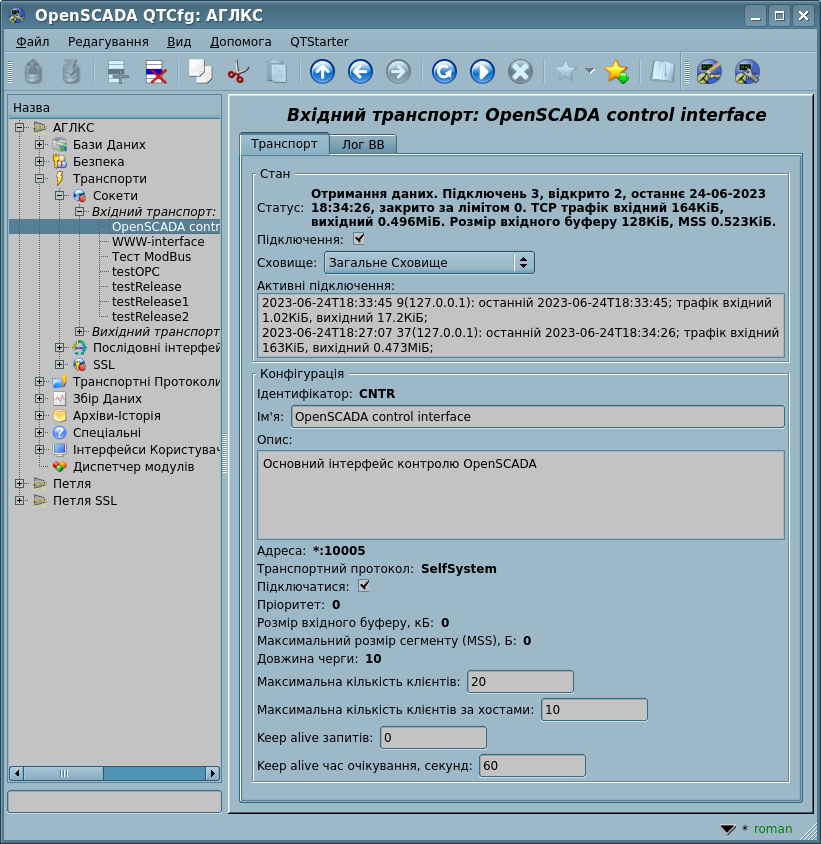
Task: Click the Спеціальні question mark icon
Action: (x=59, y=432)
